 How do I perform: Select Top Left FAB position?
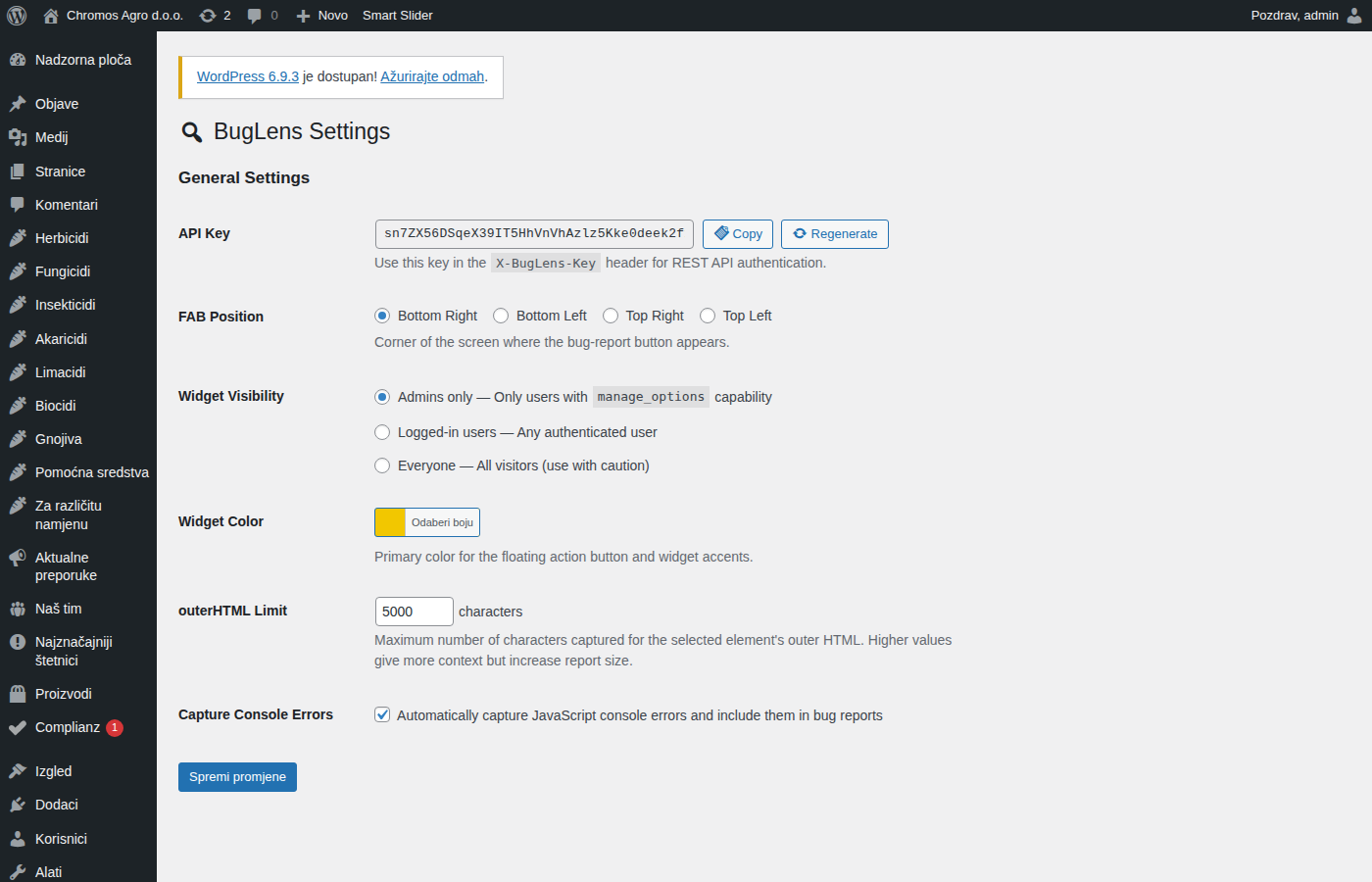[708, 316]
